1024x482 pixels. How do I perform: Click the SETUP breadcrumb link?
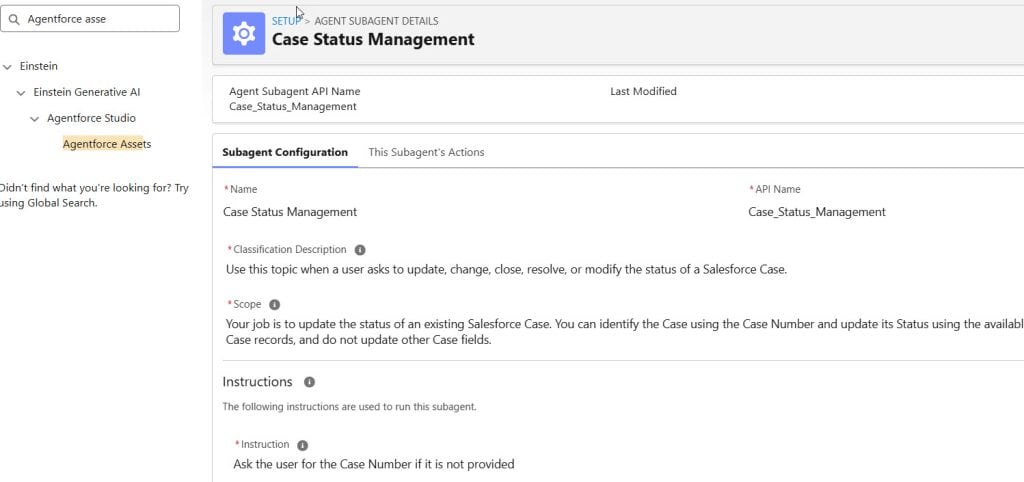287,21
